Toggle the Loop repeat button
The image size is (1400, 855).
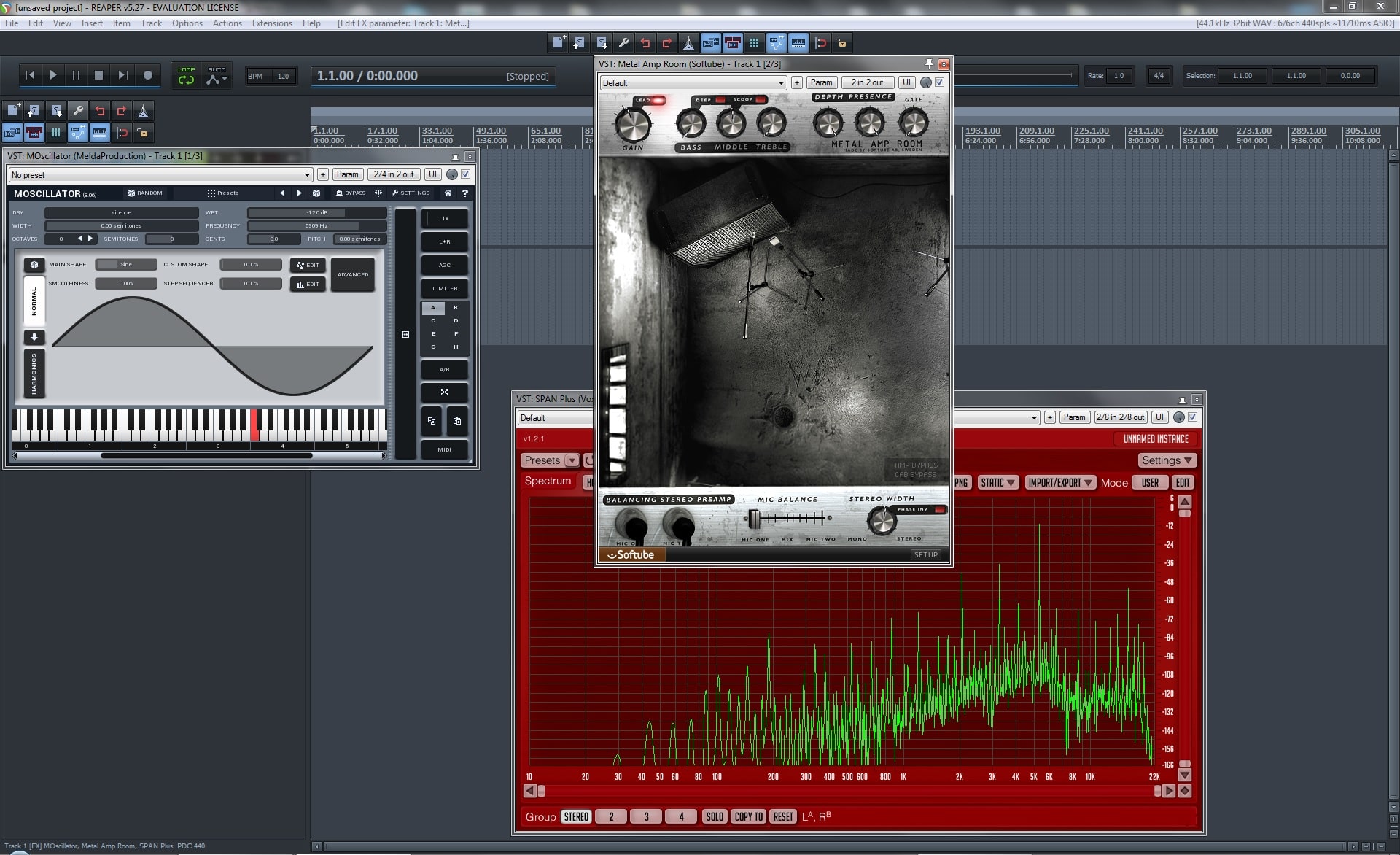pyautogui.click(x=186, y=76)
